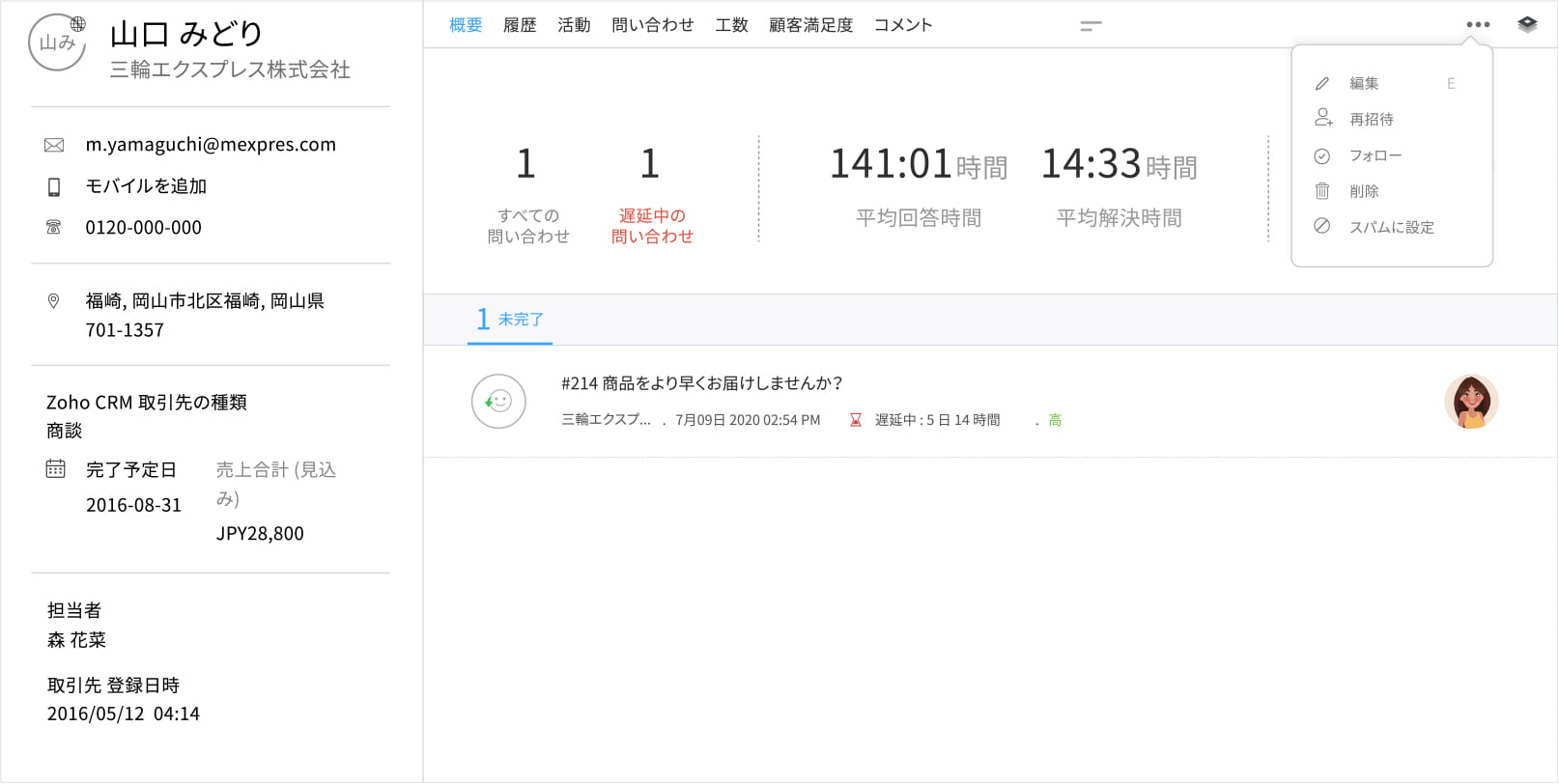Select the 1 未完了 ticket tab
The image size is (1559, 784).
pyautogui.click(x=510, y=319)
